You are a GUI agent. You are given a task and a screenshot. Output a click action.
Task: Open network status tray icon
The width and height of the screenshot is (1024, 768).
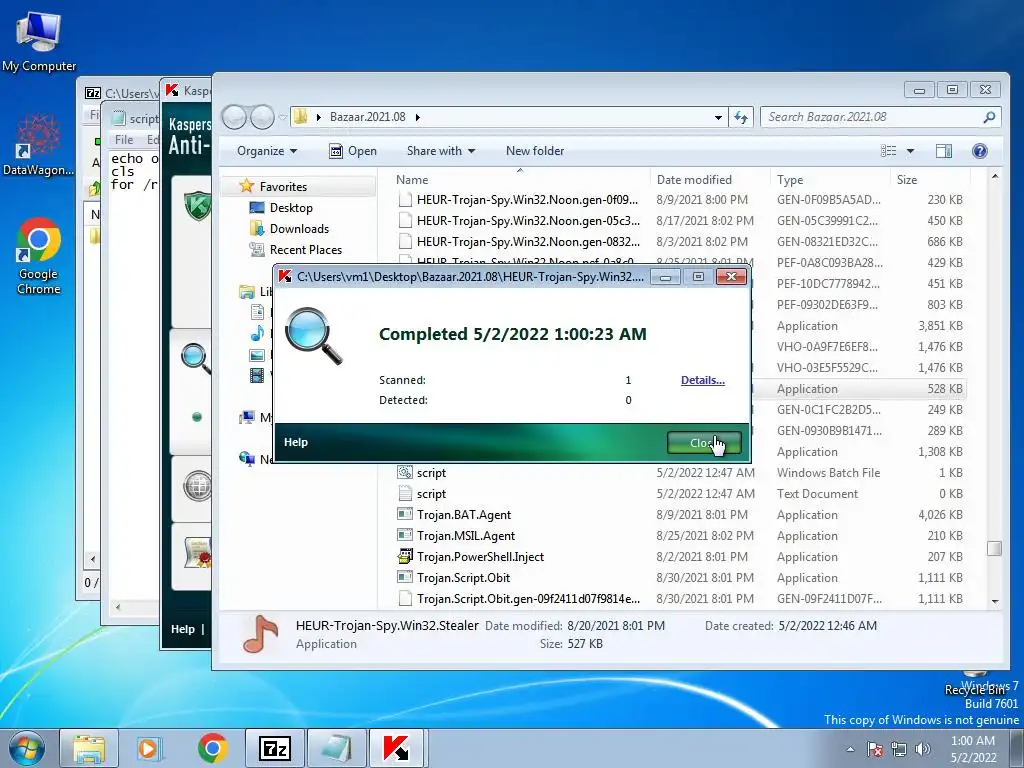[x=899, y=749]
